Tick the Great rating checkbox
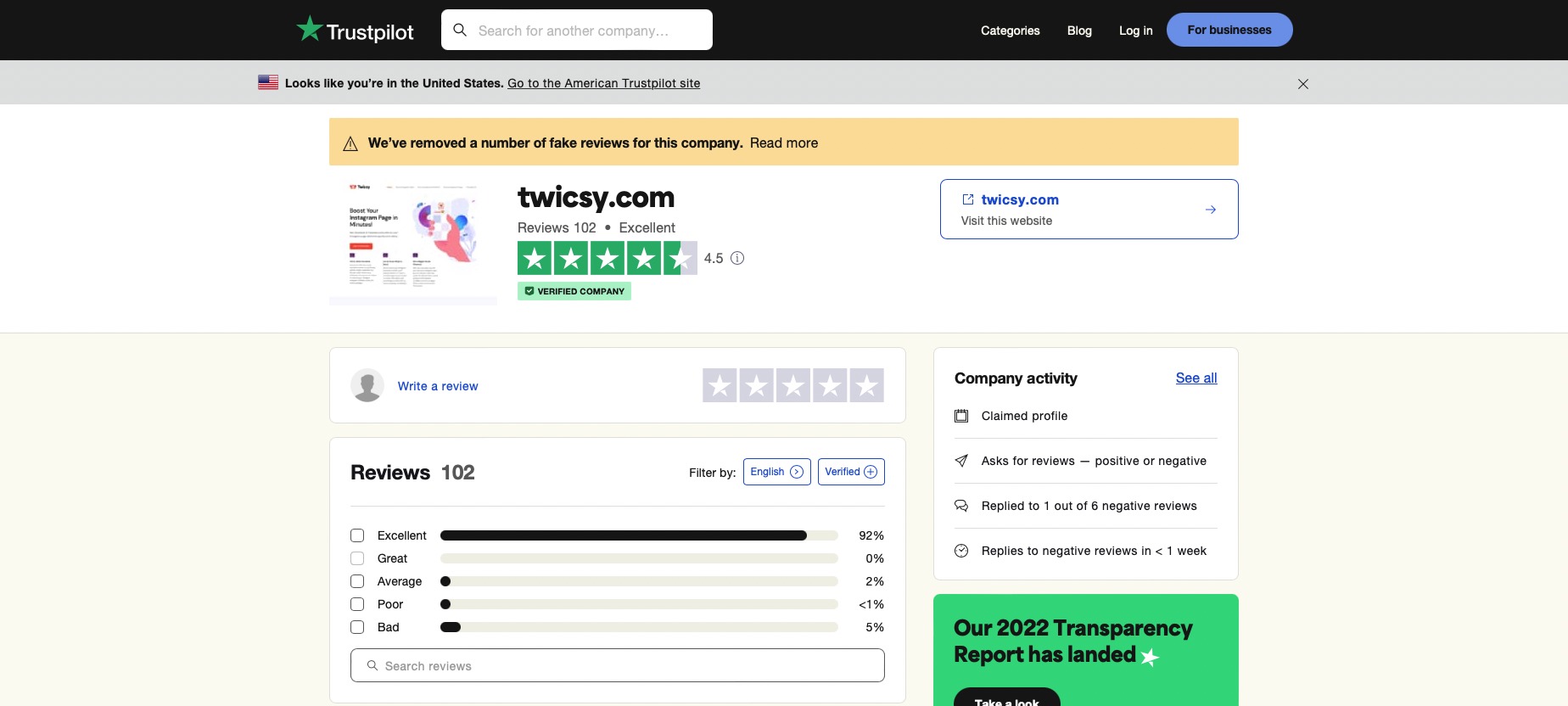 357,558
